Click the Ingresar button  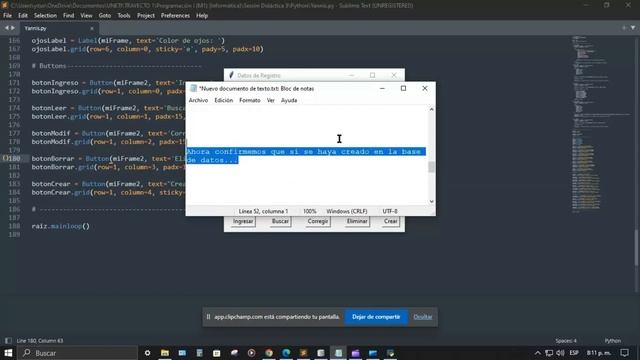click(x=243, y=221)
